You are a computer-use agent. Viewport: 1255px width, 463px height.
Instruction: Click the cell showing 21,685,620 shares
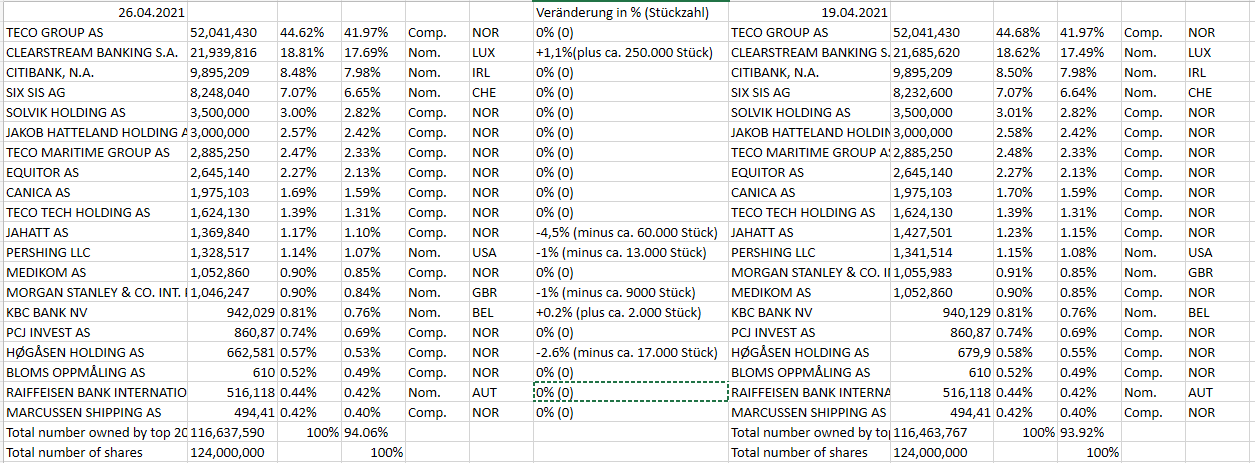pyautogui.click(x=926, y=52)
